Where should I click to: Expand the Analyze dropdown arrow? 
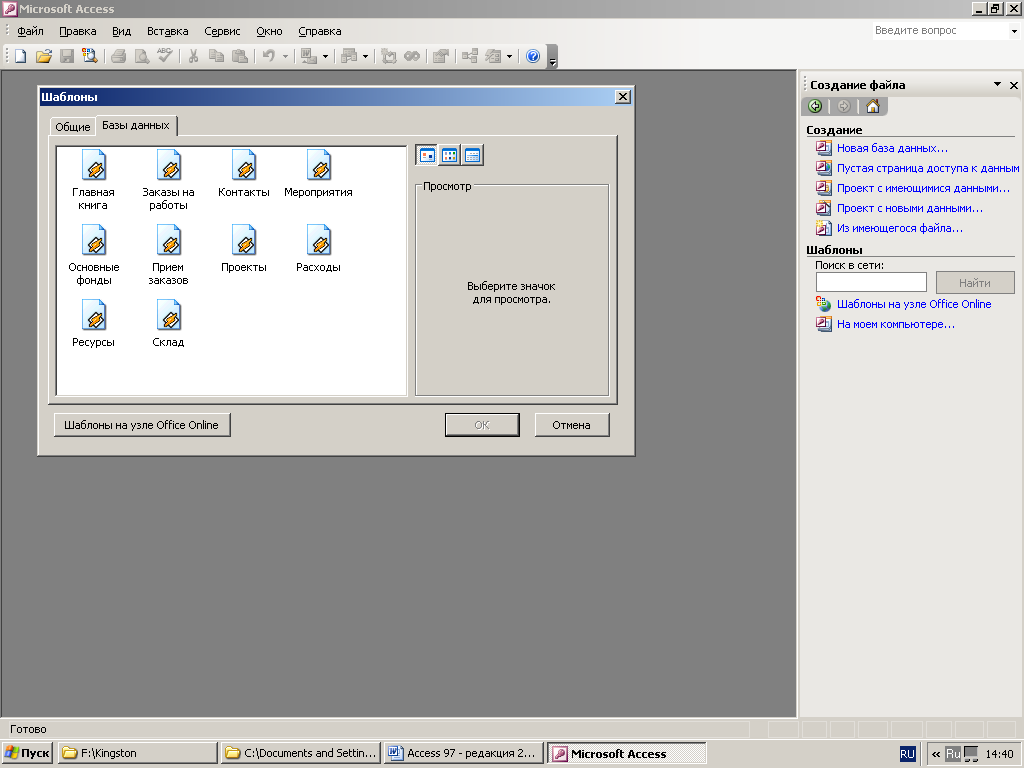point(365,56)
